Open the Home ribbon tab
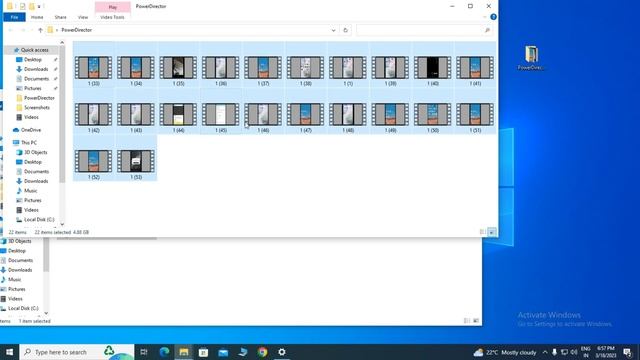Screen dimensions: 640x360 (x=37, y=17)
